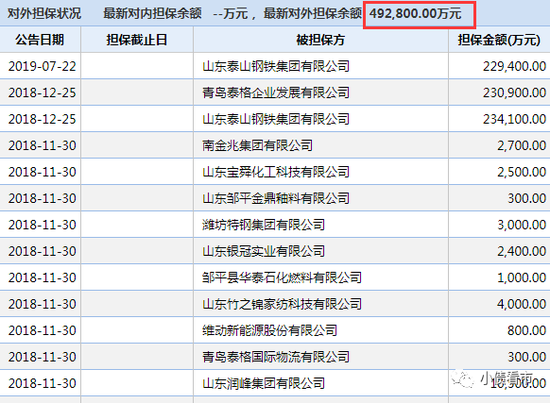The image size is (550, 403).
Task: Select 维动新能源股份有限公司 company name
Action: 270,330
